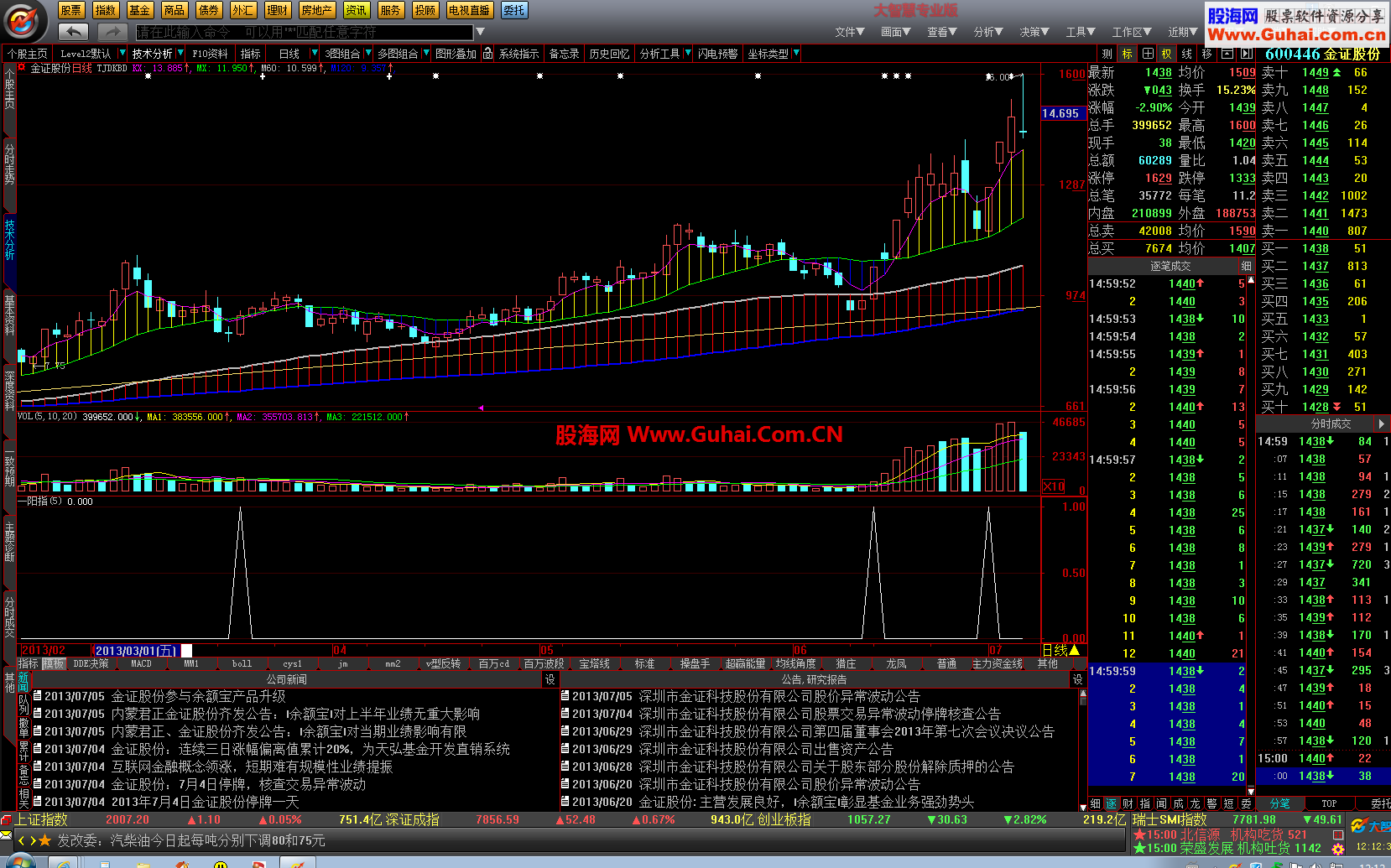This screenshot has height=868, width=1391.
Task: Switch to the 个股主页 tab
Action: click(x=28, y=54)
